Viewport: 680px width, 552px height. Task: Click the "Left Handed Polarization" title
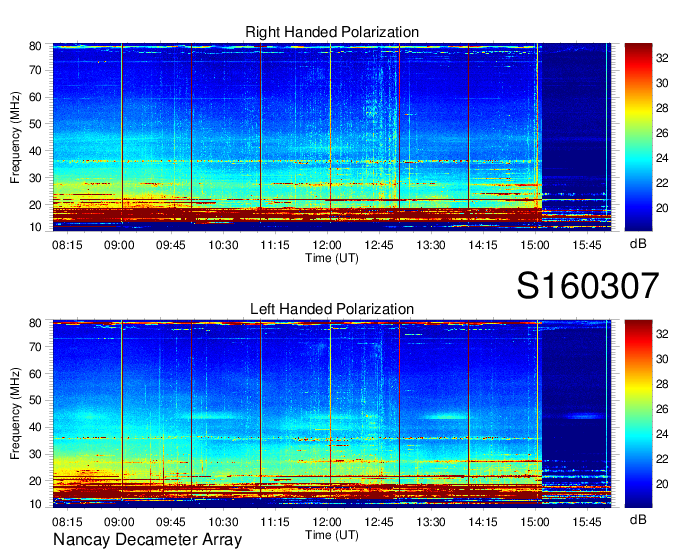click(x=332, y=309)
